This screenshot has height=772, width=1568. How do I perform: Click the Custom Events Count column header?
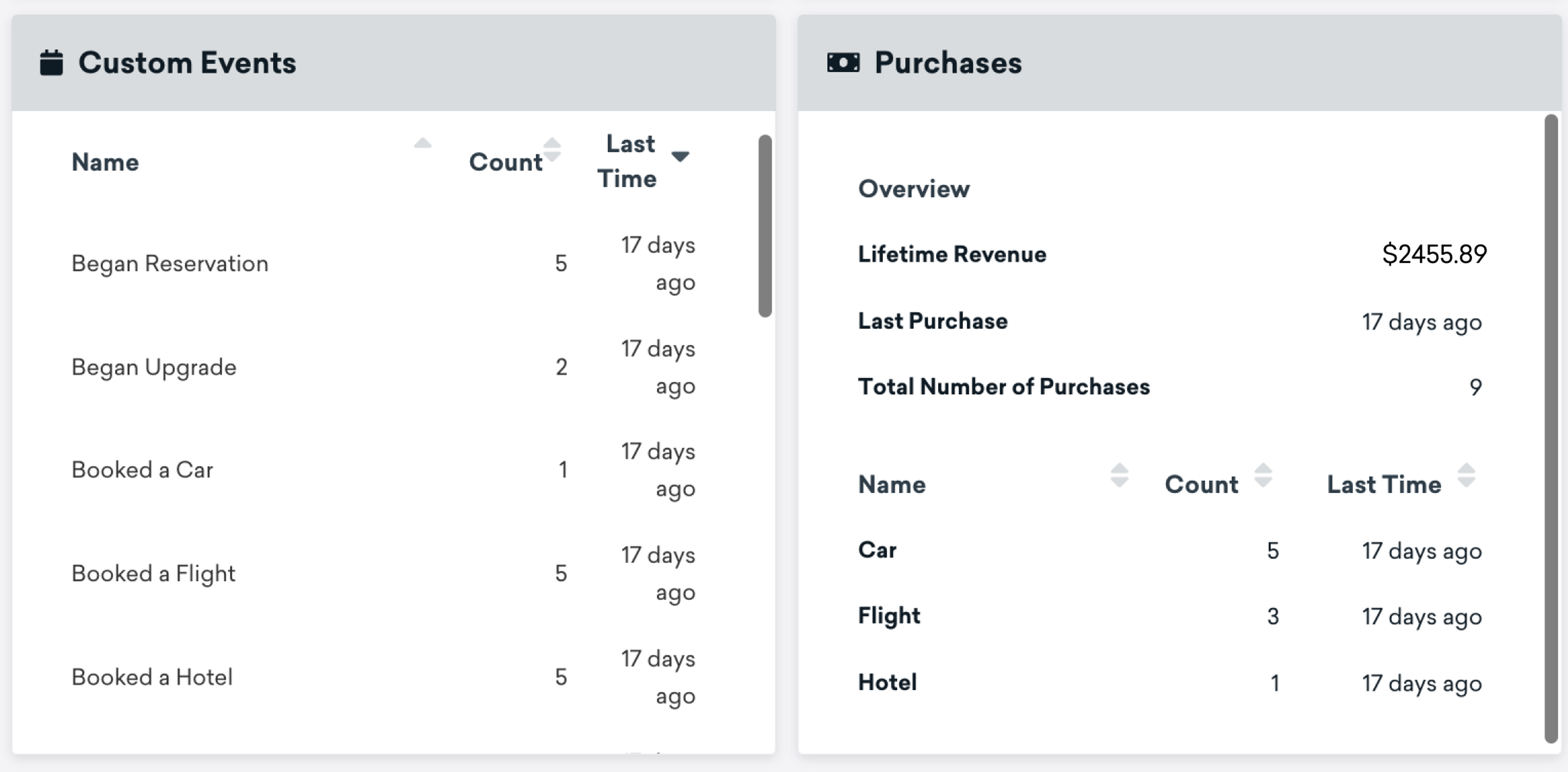[505, 163]
